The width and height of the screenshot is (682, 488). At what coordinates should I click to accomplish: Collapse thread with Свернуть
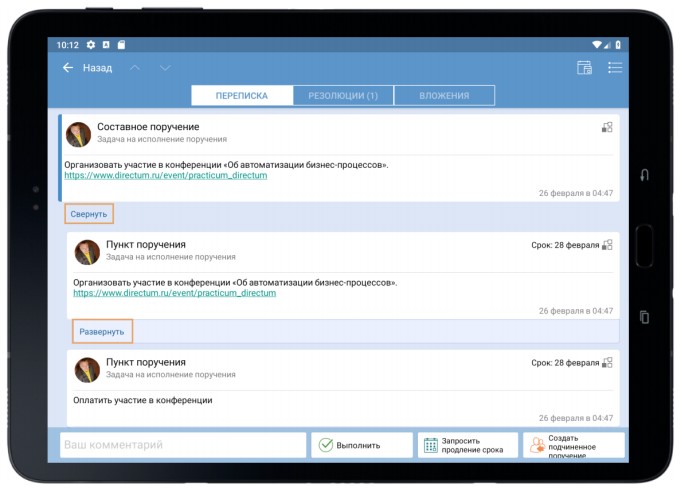[89, 214]
